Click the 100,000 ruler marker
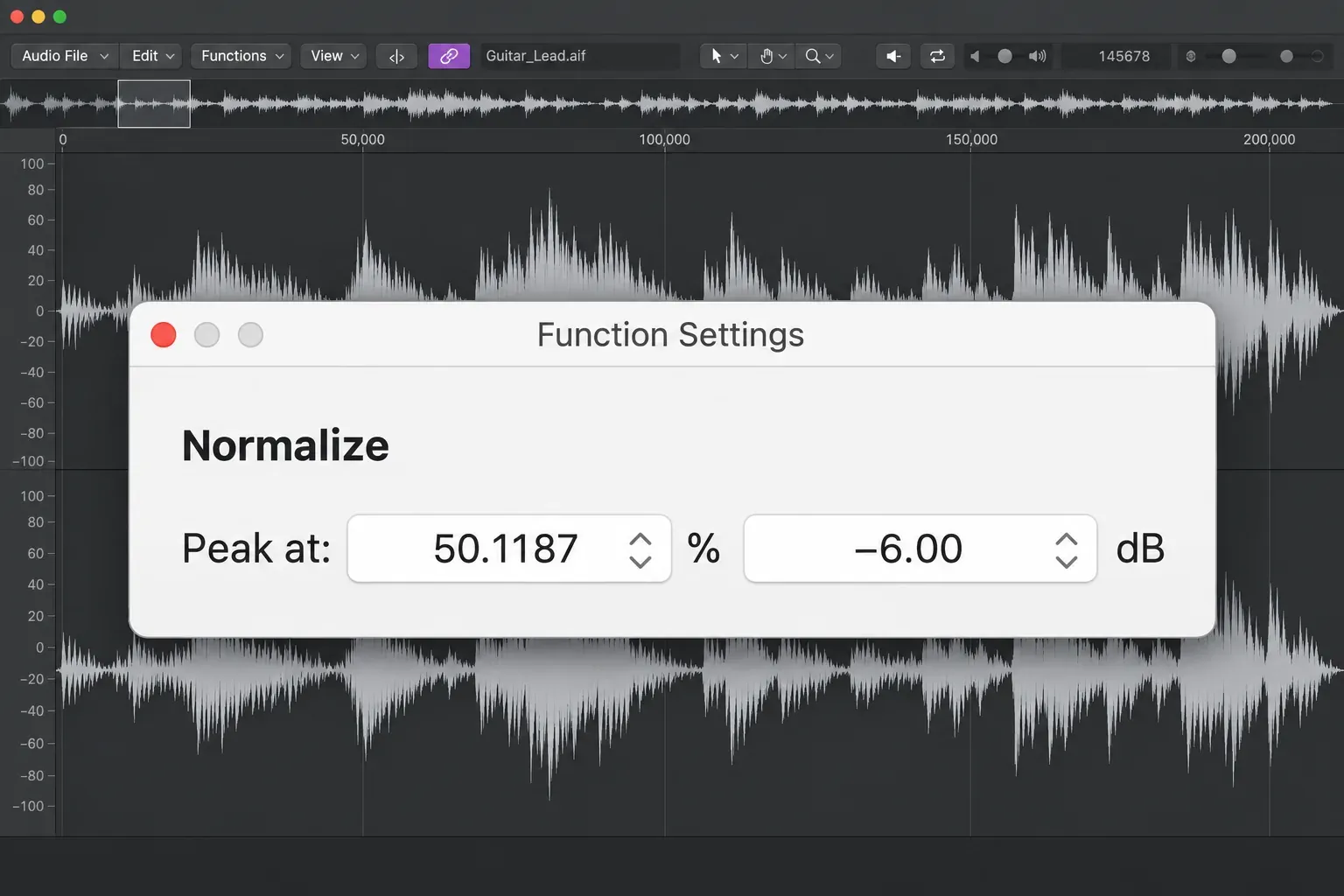The image size is (1344, 896). [664, 139]
